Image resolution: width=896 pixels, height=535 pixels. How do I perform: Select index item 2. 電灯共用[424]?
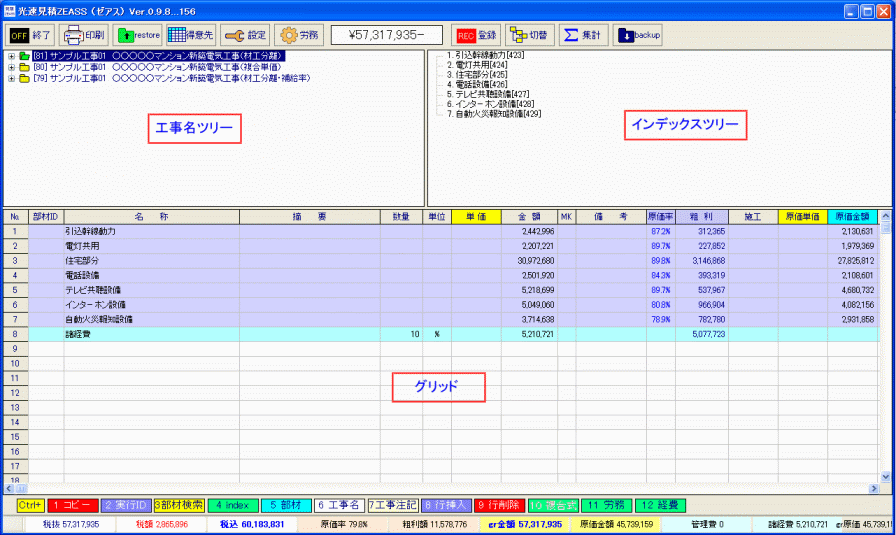point(477,65)
